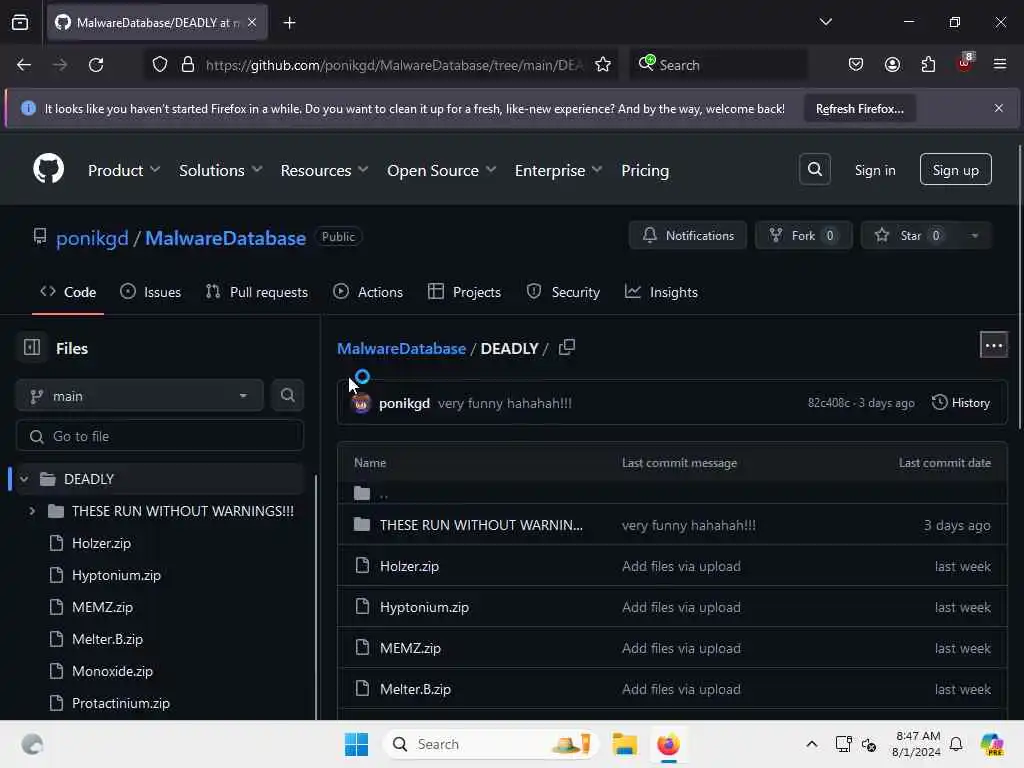Open the Firefox extensions puzzle icon

[928, 65]
